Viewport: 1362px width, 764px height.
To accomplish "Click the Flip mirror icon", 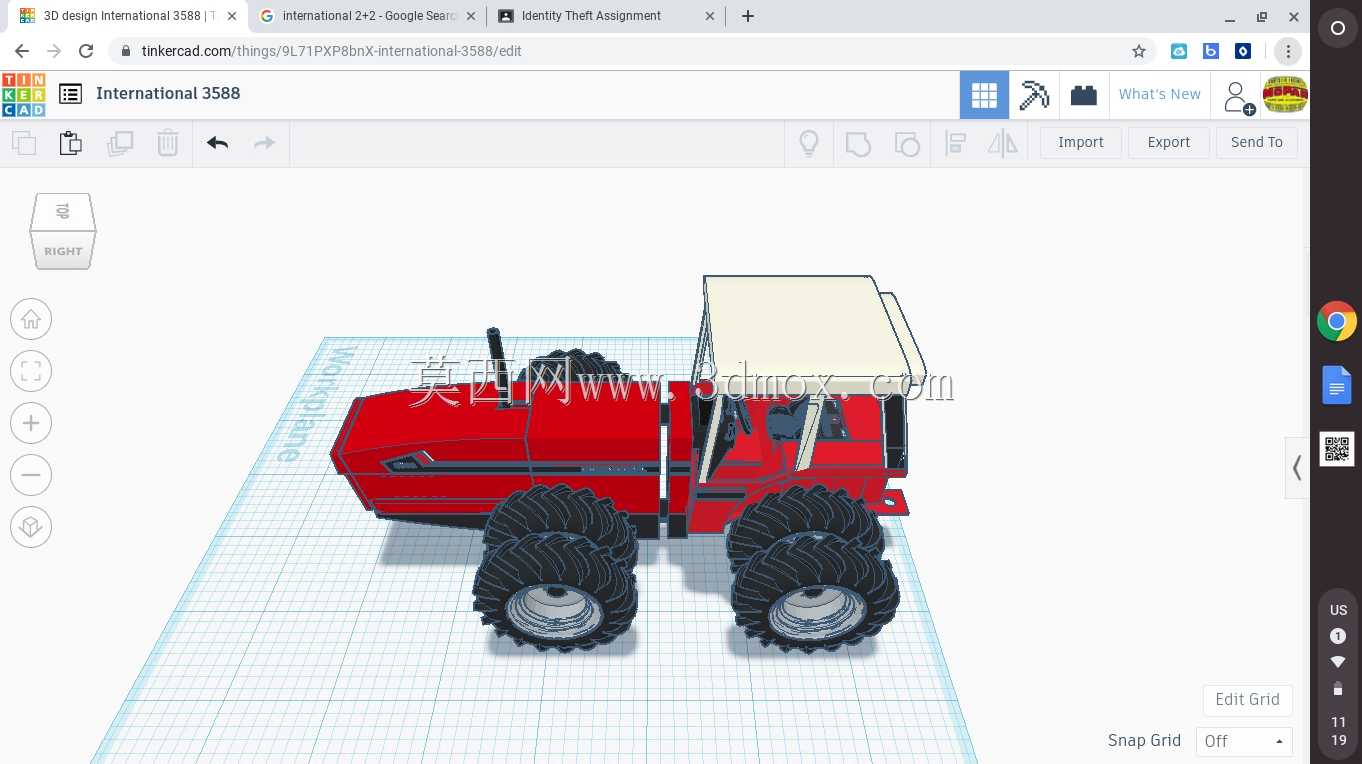I will 1002,143.
